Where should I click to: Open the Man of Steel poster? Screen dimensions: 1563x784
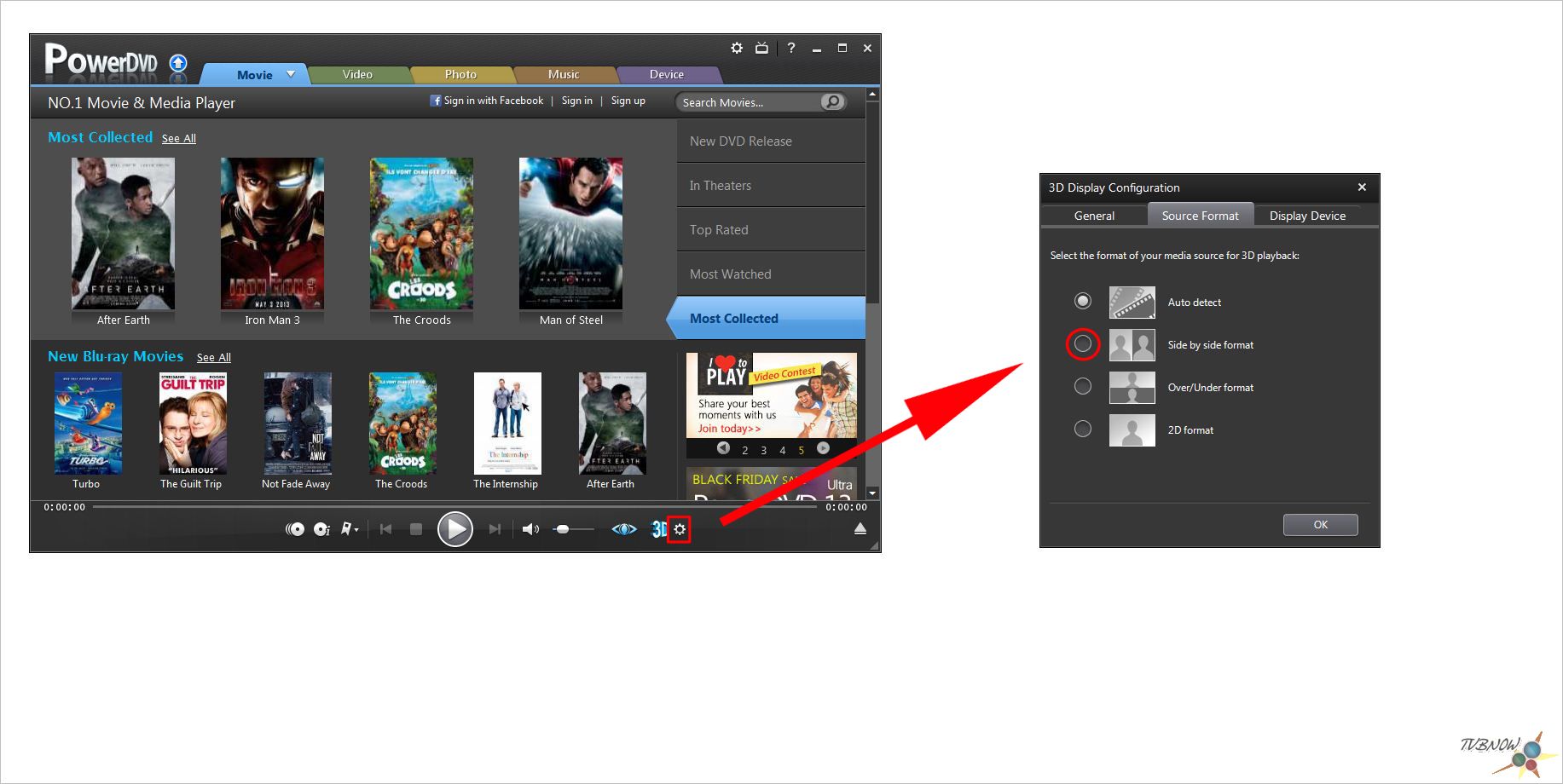click(x=570, y=233)
